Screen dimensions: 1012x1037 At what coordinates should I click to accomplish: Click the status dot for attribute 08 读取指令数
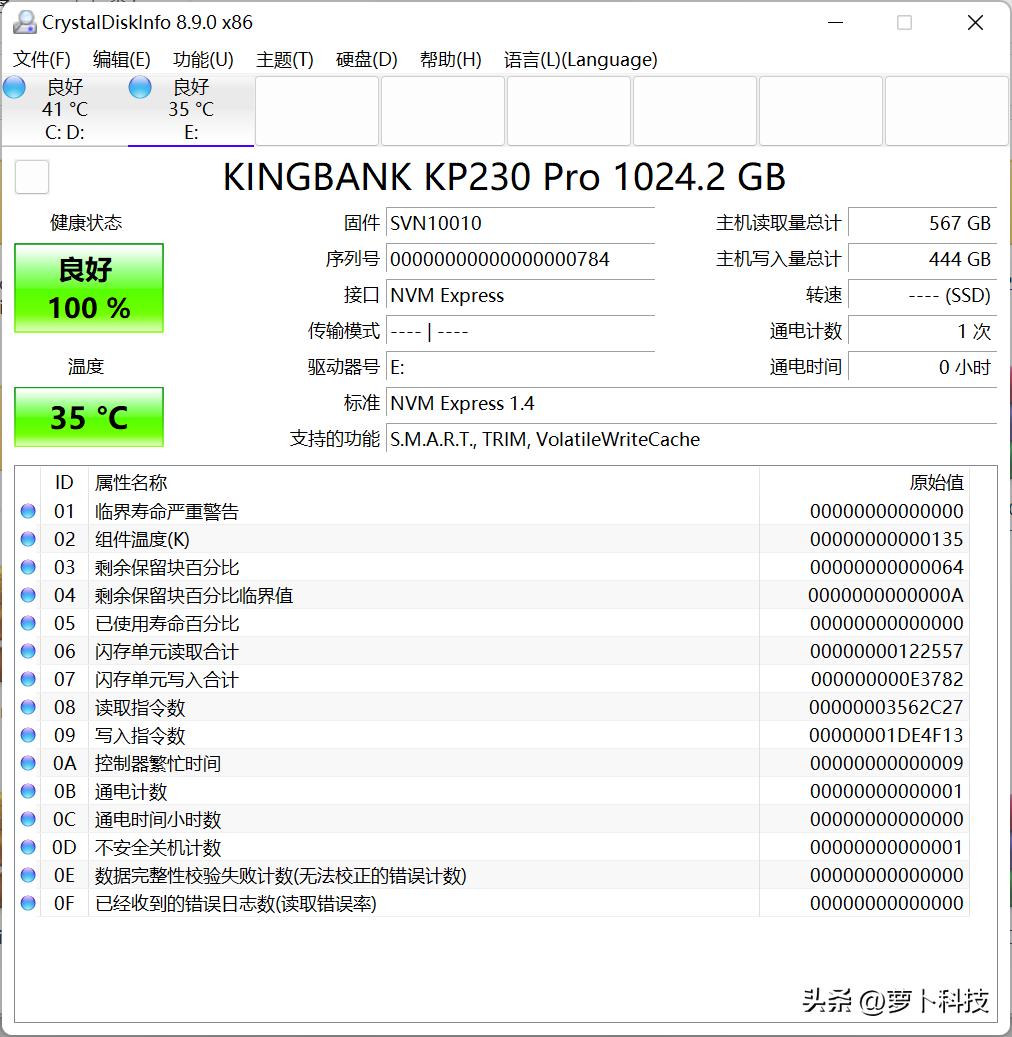[x=28, y=707]
